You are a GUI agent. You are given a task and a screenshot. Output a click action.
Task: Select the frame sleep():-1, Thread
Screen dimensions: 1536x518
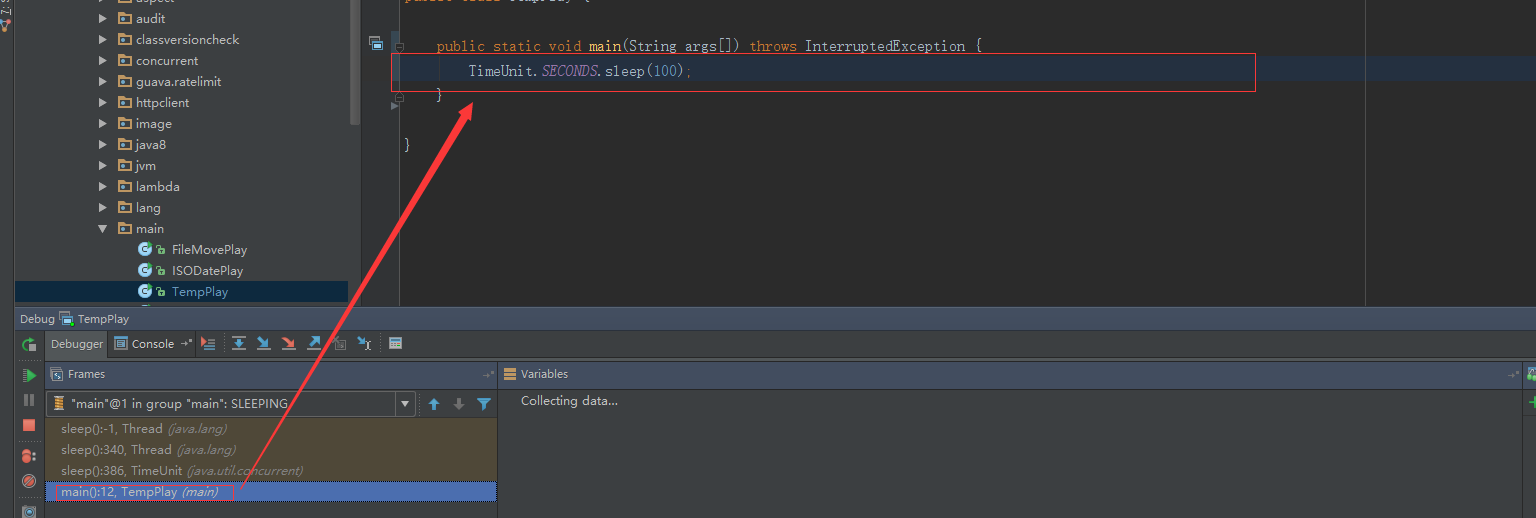coord(271,429)
